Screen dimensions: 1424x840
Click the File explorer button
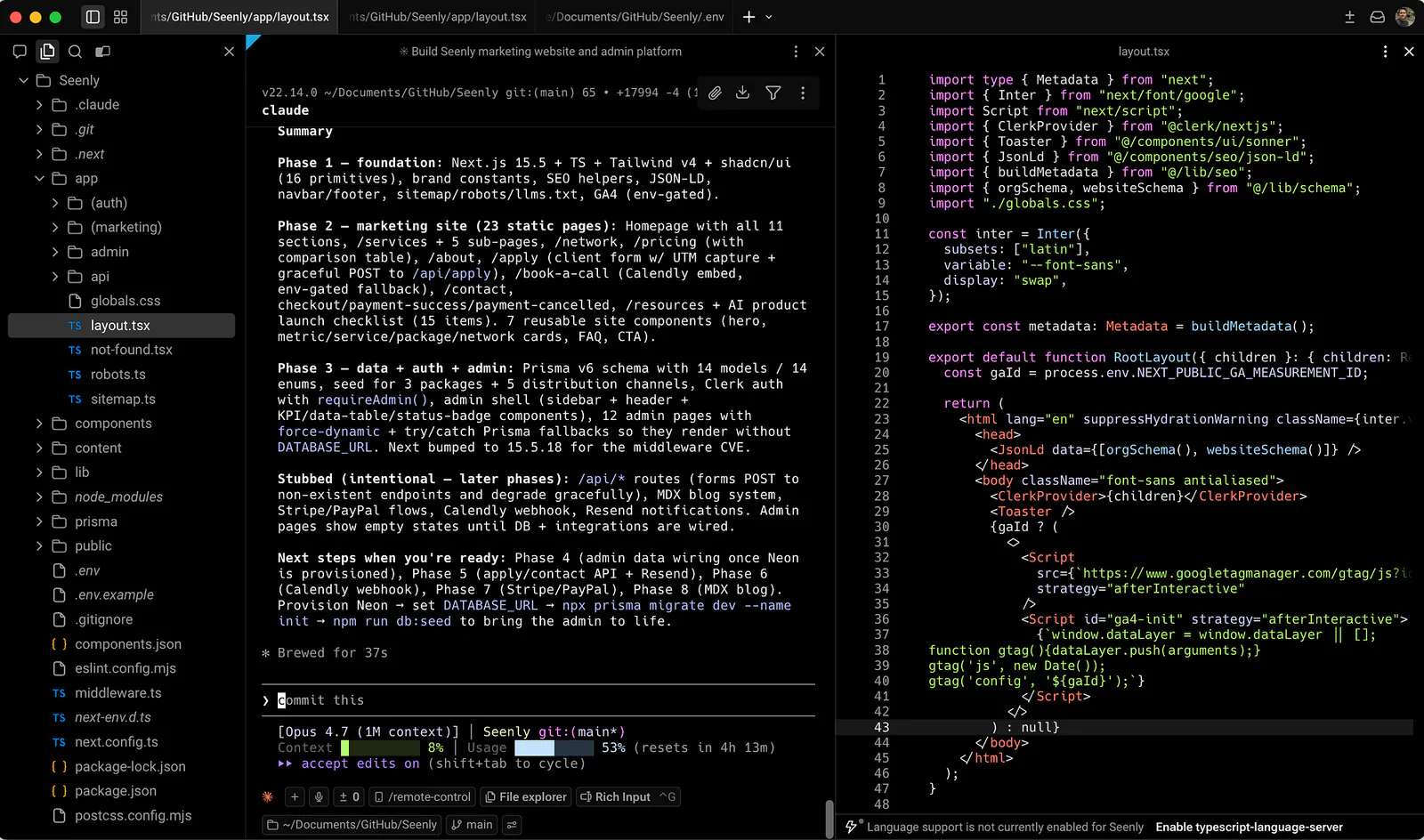(525, 797)
